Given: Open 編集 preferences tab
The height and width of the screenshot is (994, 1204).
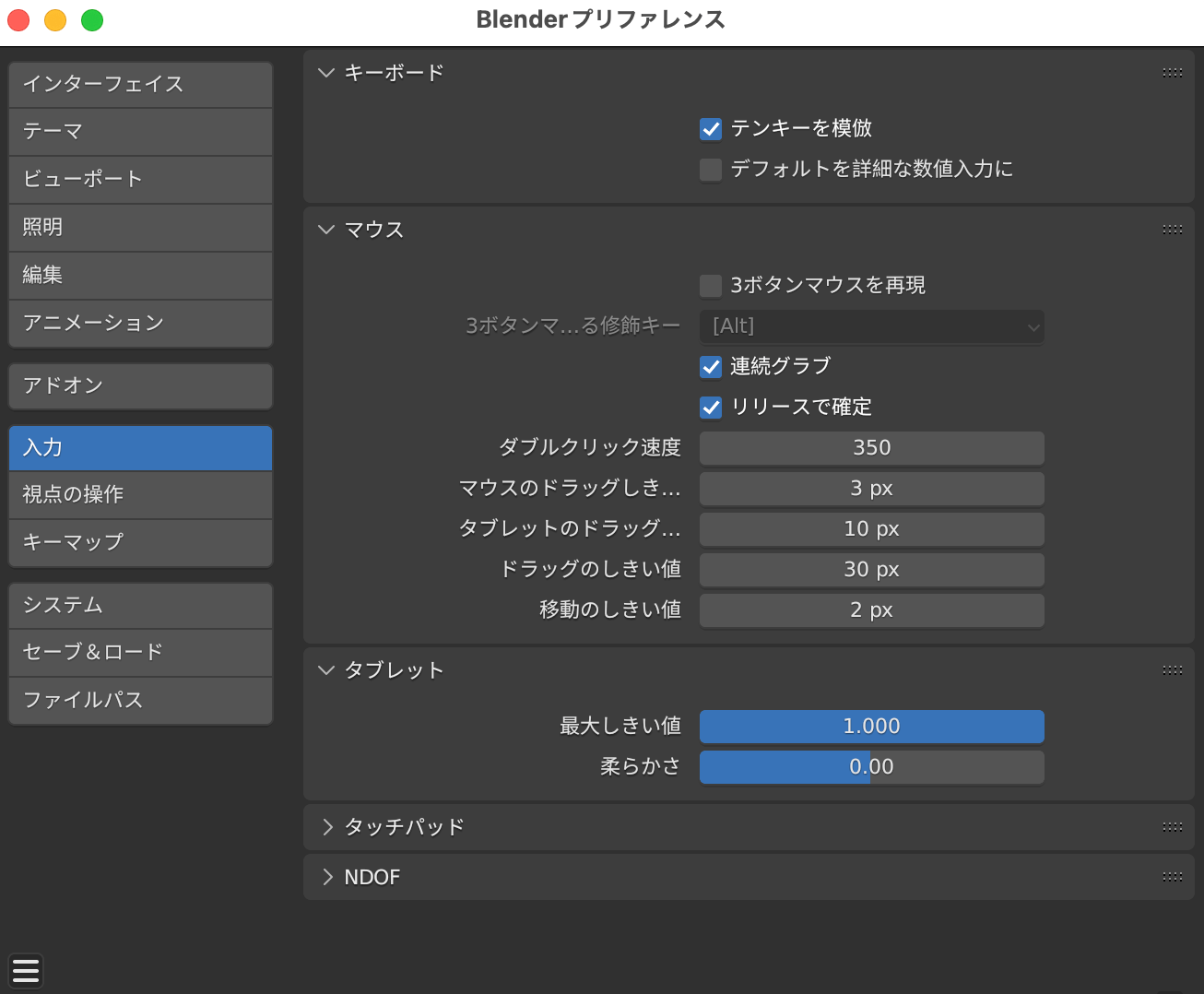Looking at the screenshot, I should point(141,276).
